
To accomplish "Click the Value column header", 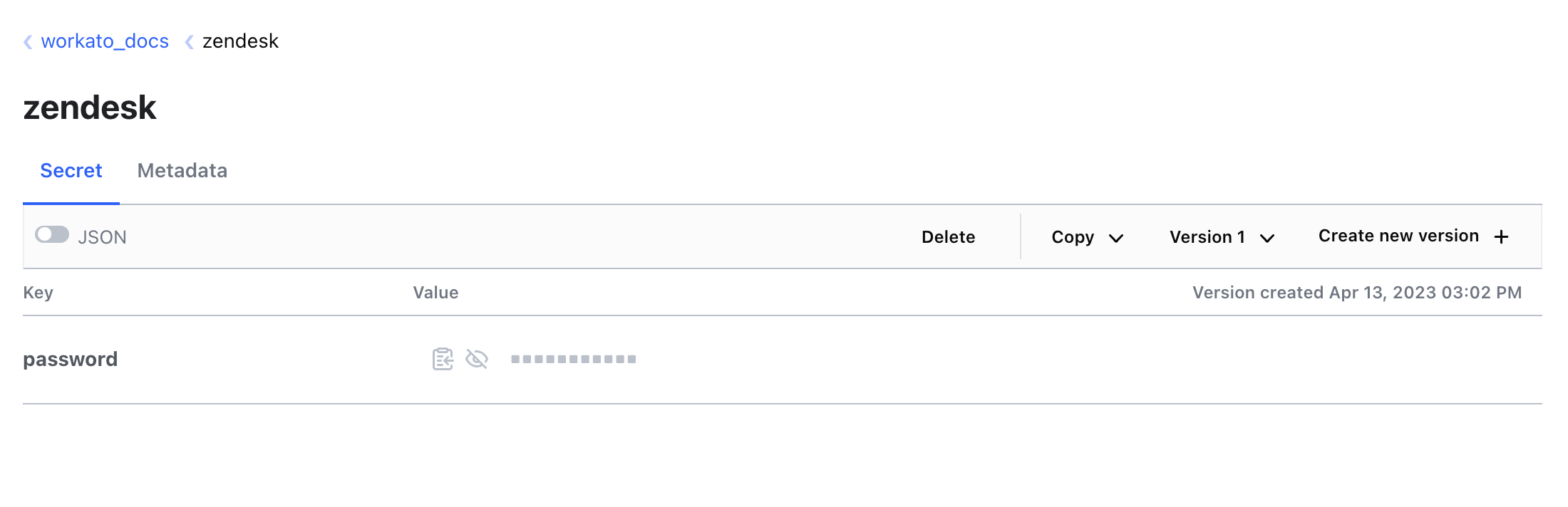I will [435, 293].
